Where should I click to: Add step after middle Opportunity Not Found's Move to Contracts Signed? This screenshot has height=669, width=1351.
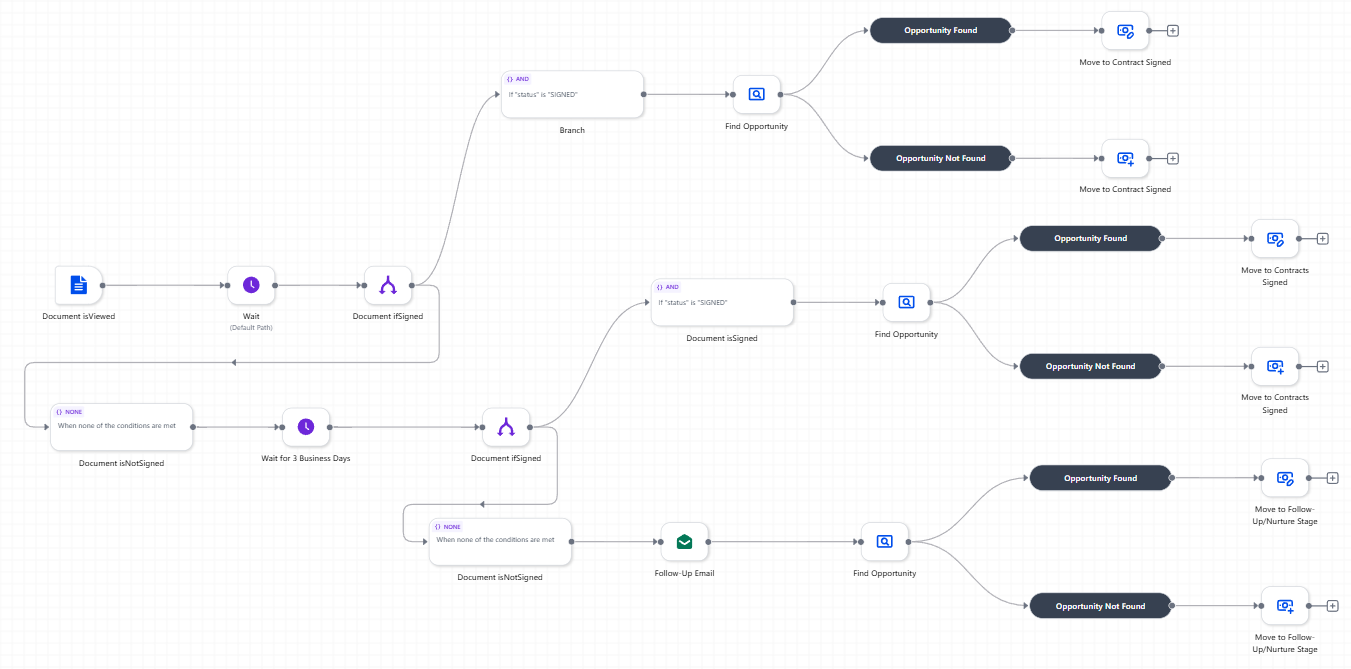coord(1323,366)
